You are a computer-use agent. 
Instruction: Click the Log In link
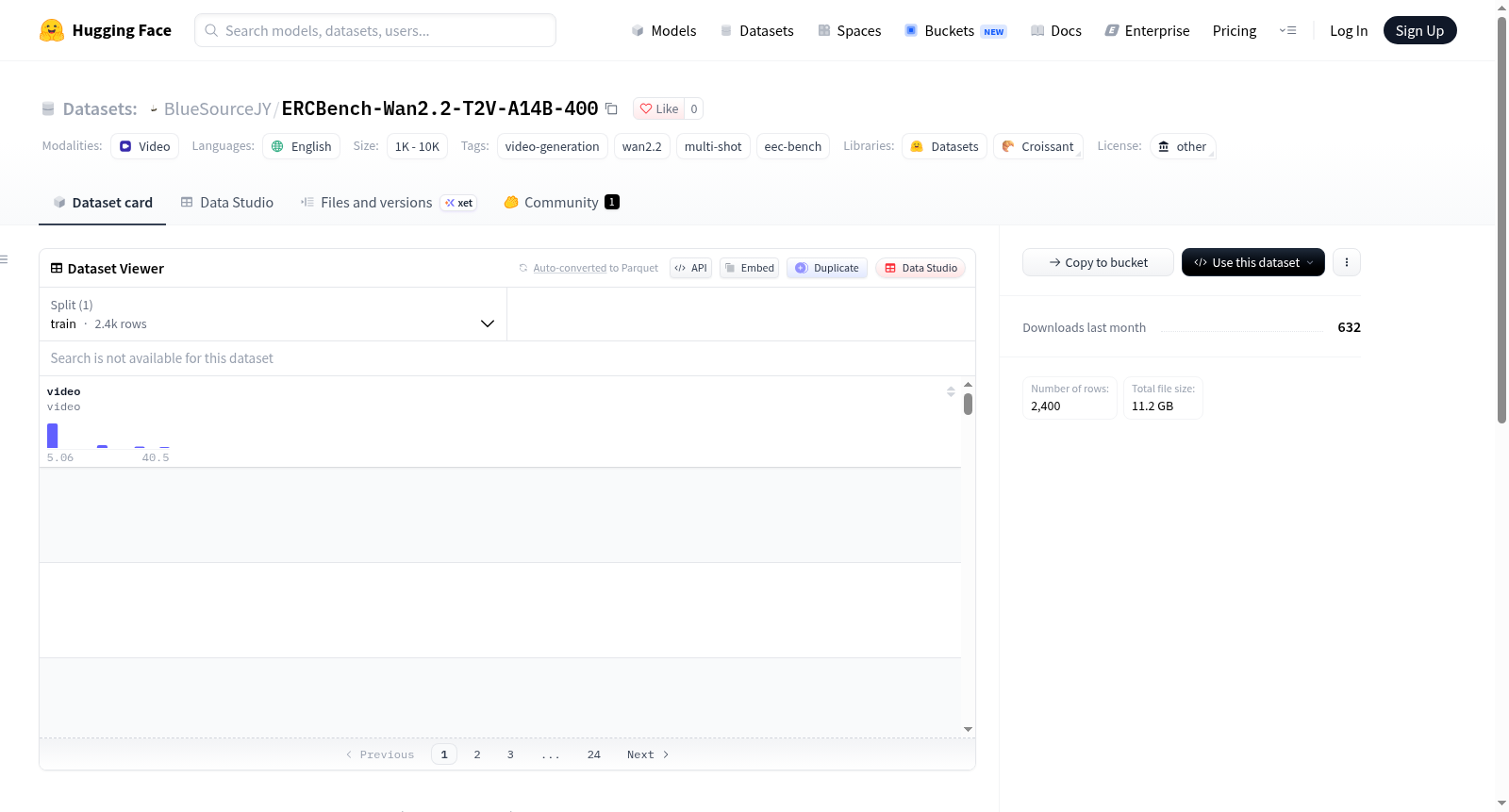[1349, 30]
